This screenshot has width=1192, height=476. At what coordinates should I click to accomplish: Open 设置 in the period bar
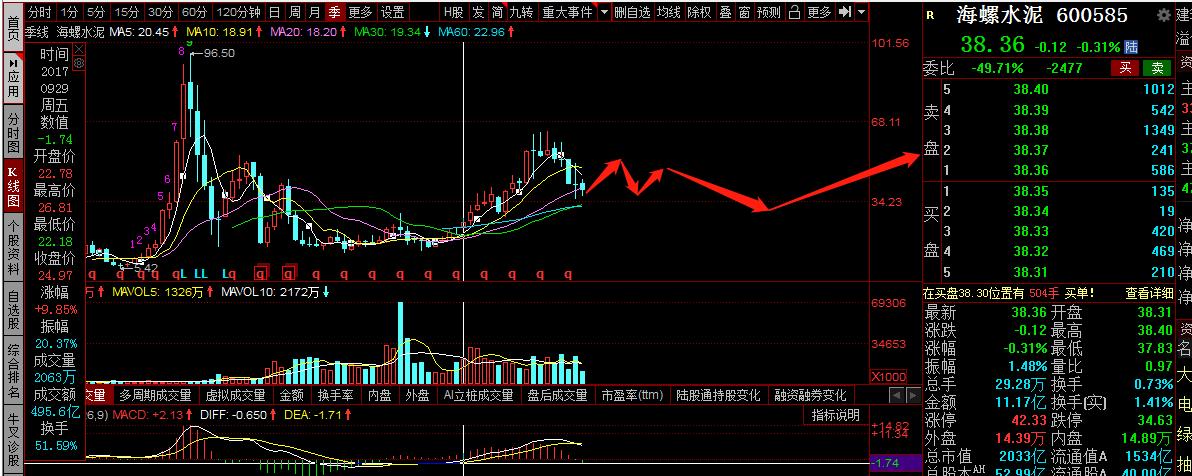coord(392,12)
